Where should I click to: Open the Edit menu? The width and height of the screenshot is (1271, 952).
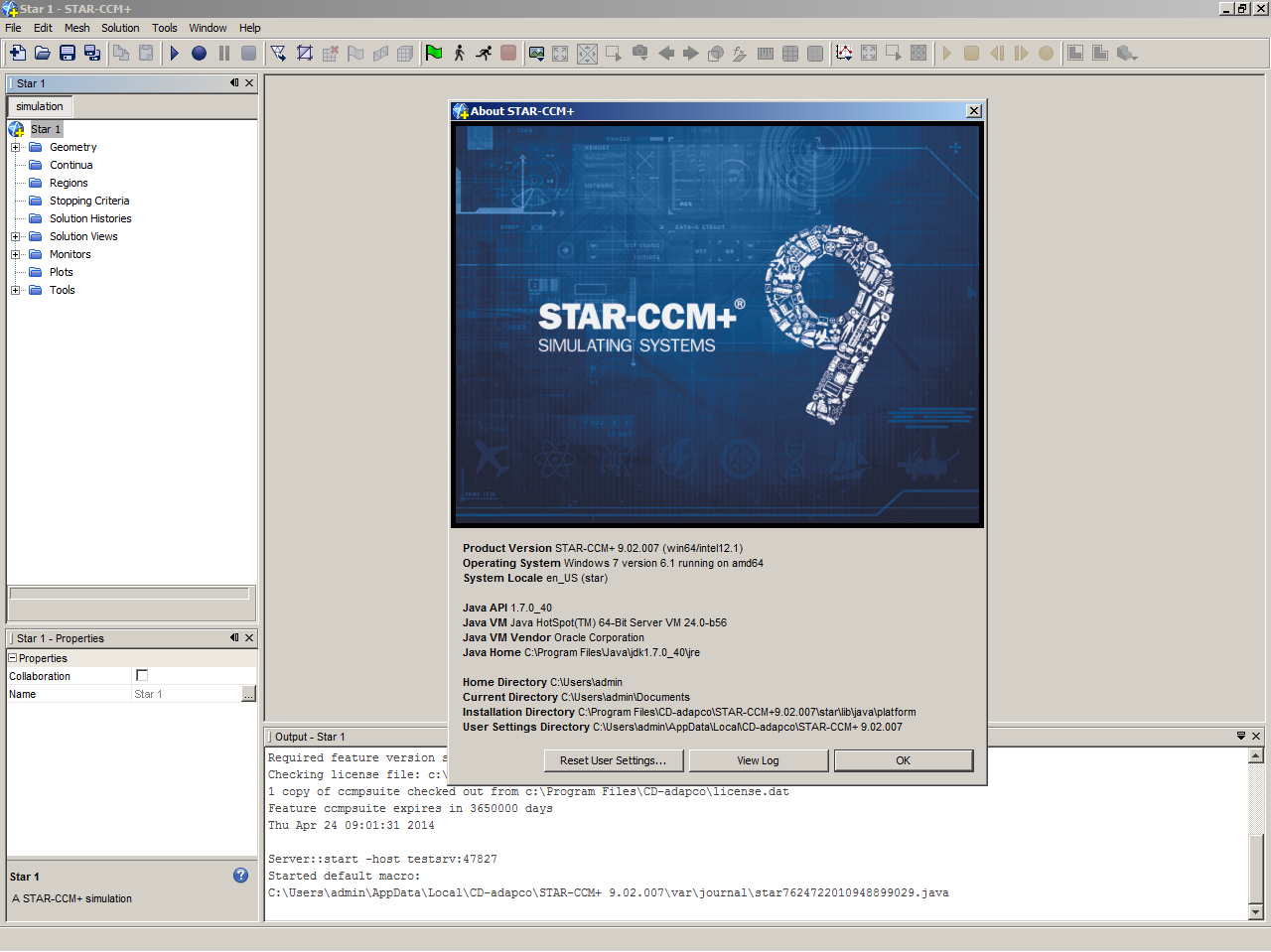(x=43, y=28)
